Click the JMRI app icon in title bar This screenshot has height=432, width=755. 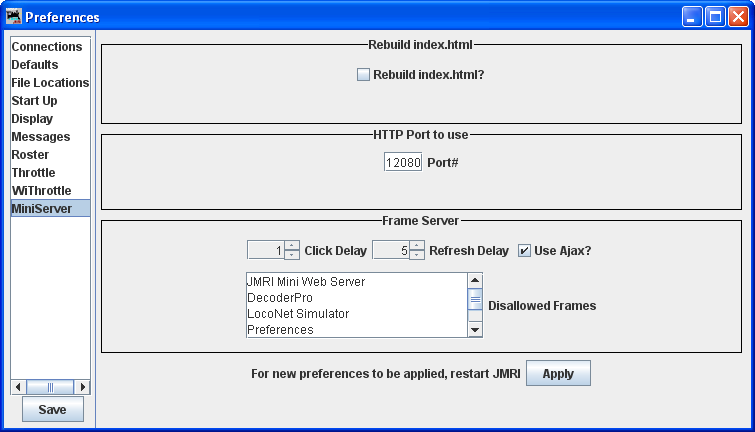(14, 17)
